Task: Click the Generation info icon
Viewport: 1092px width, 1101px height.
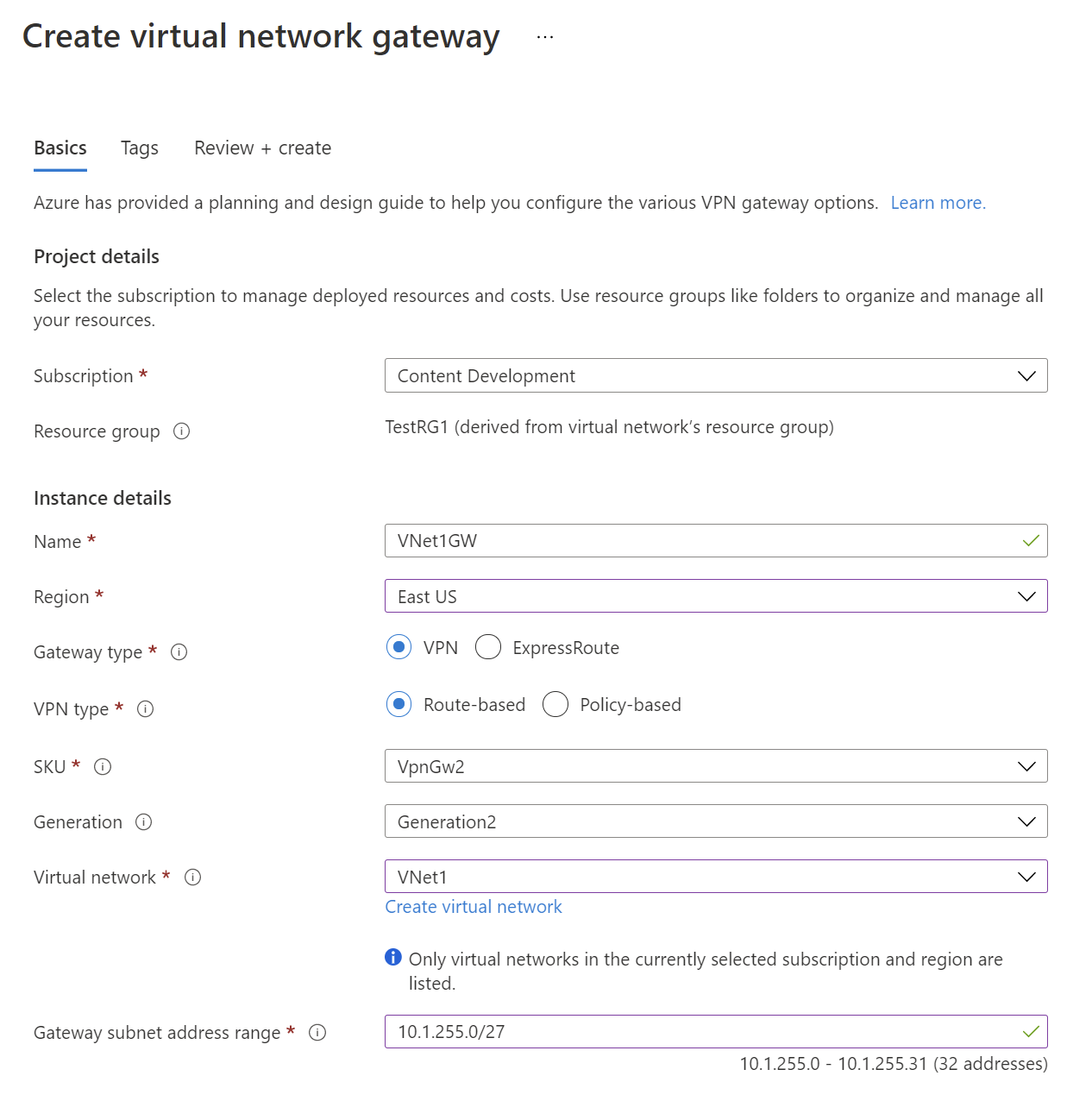Action: (x=144, y=822)
